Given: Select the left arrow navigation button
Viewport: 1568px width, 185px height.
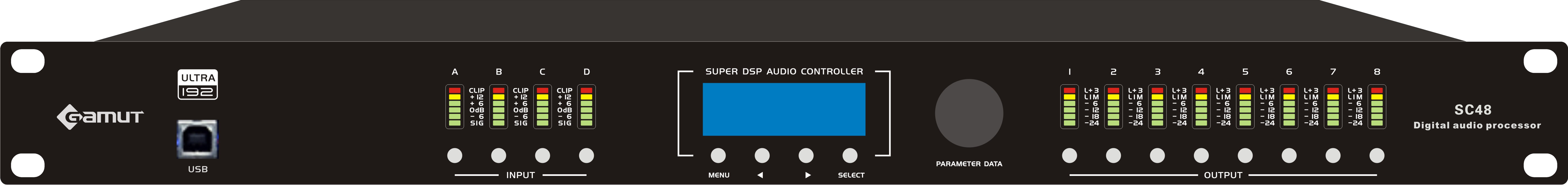Looking at the screenshot, I should (x=762, y=156).
